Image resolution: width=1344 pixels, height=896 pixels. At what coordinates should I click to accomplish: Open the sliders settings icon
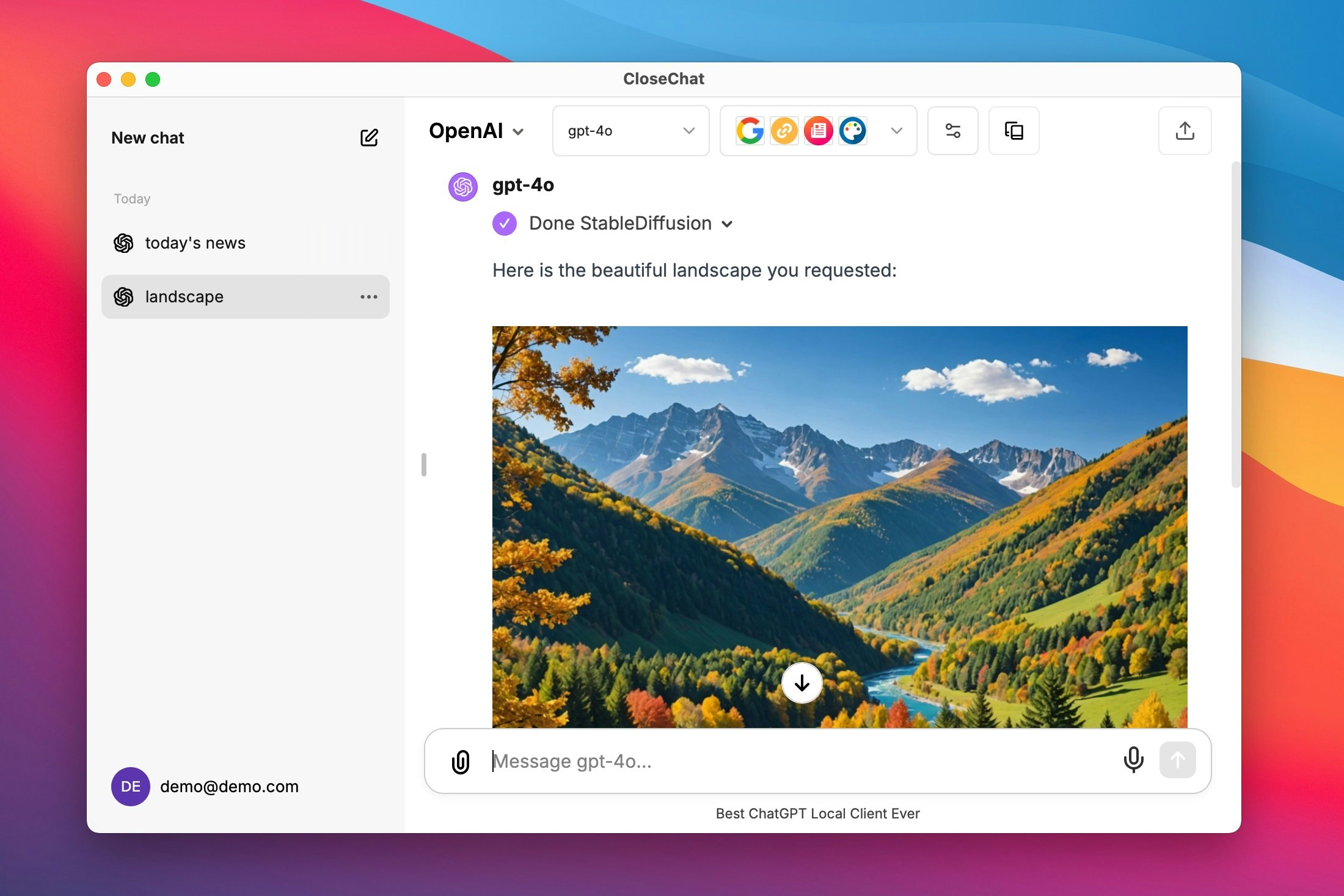pos(952,131)
